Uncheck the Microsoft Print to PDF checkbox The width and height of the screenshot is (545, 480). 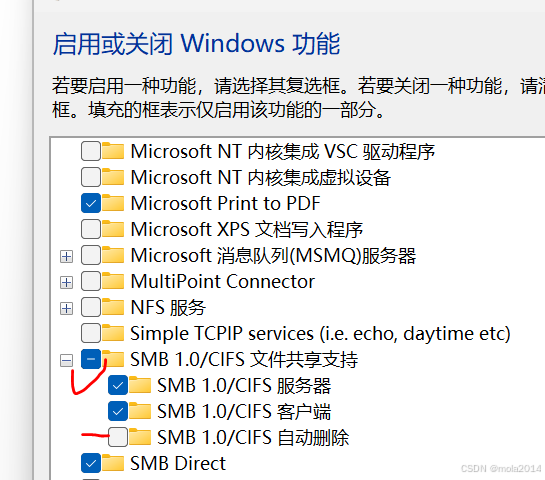tap(91, 203)
